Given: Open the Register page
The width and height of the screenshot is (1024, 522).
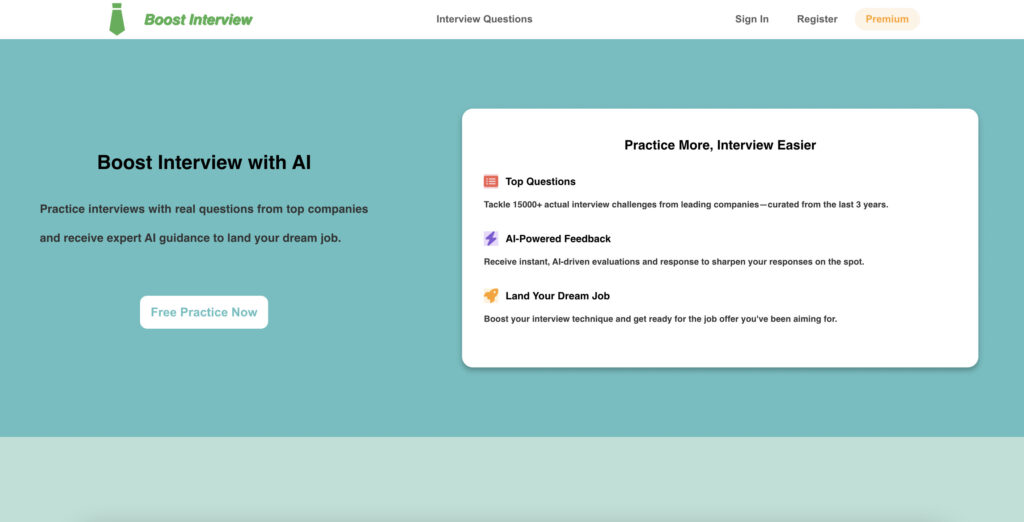Looking at the screenshot, I should 817,19.
